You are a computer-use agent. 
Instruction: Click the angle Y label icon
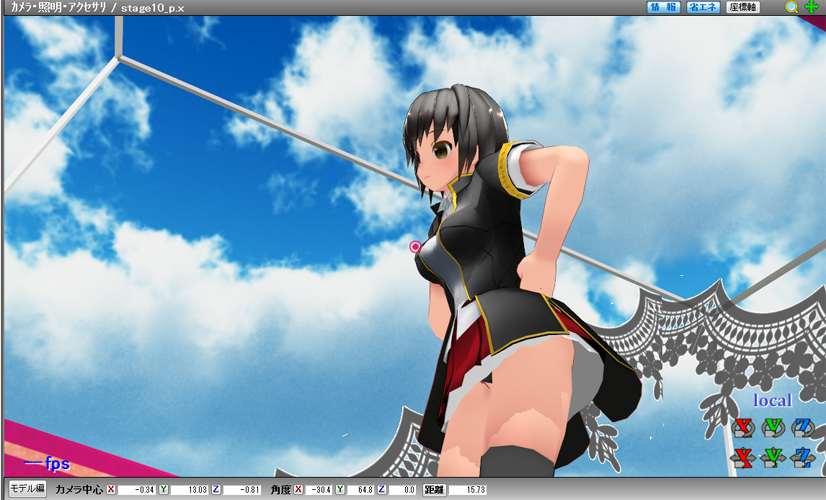click(340, 489)
